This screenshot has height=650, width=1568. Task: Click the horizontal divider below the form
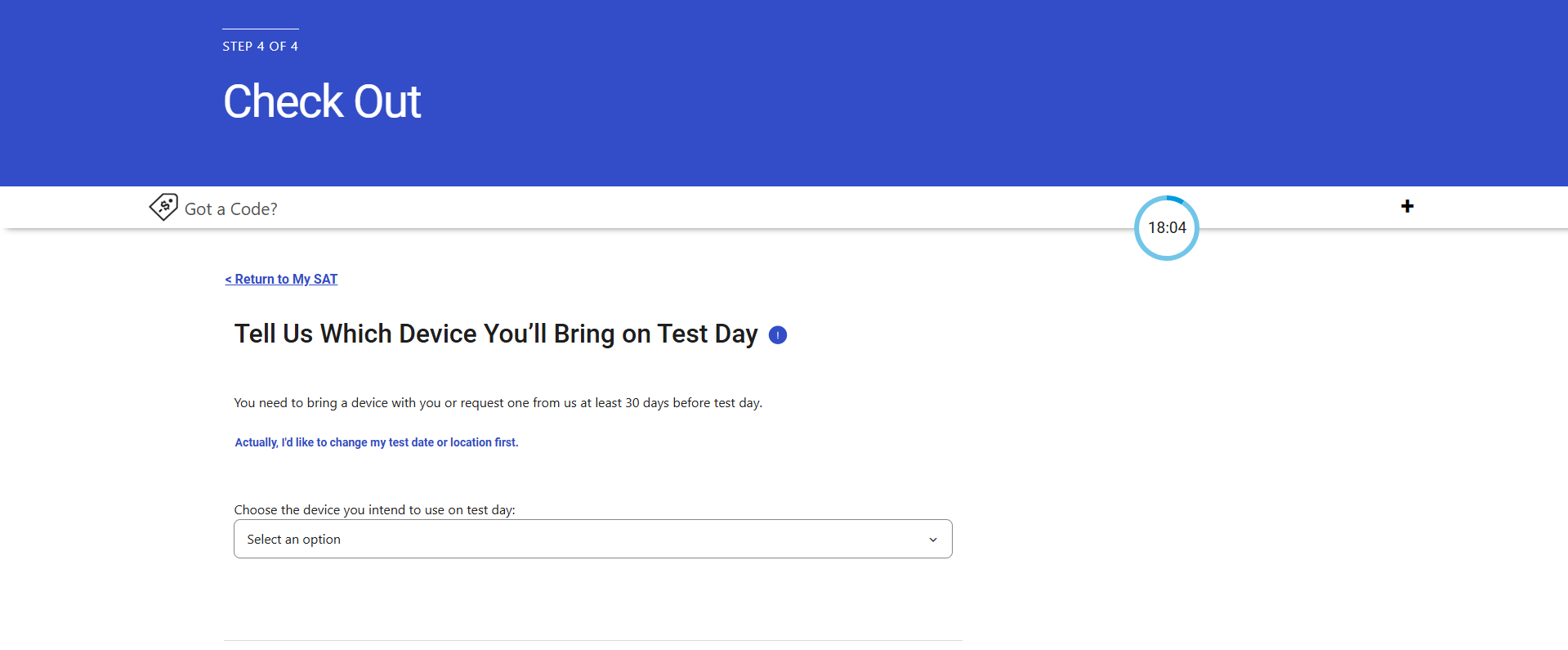592,640
